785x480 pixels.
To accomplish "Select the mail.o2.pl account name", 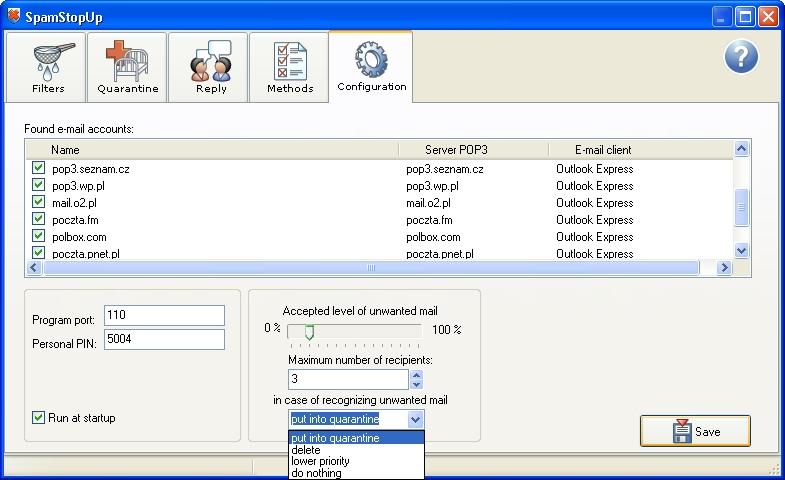I will coord(74,203).
